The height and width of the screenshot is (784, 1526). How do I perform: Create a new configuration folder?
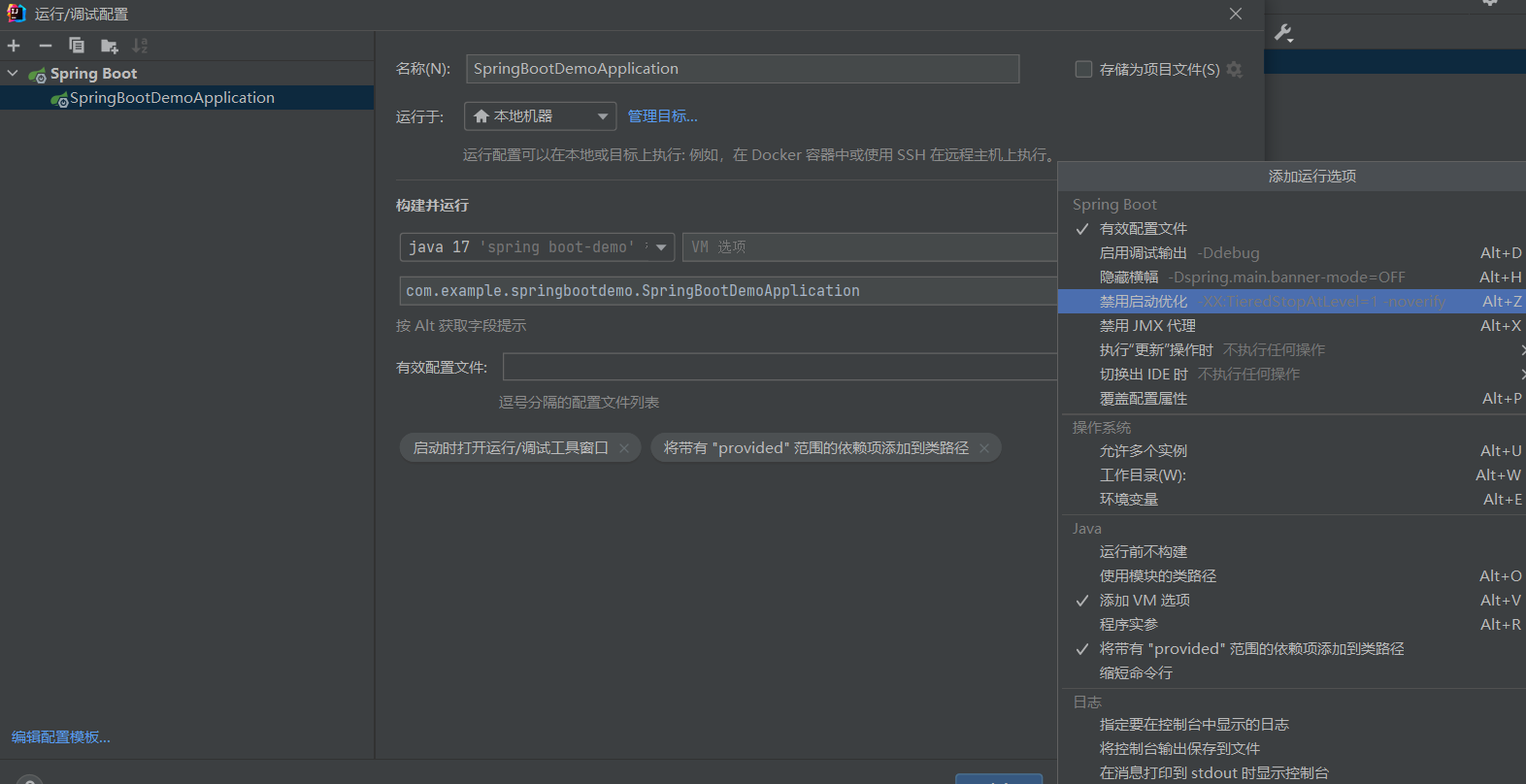110,46
